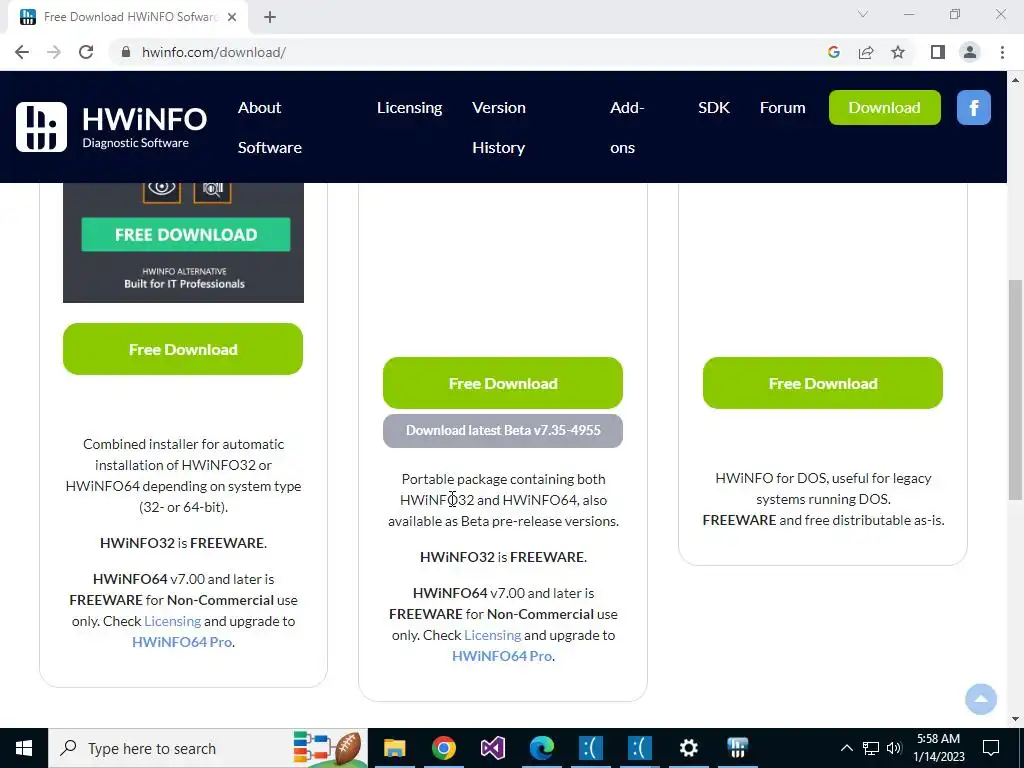Screen dimensions: 1024x768
Task: Click the FREE DOWNLOAD ad banner button
Action: pyautogui.click(x=185, y=234)
